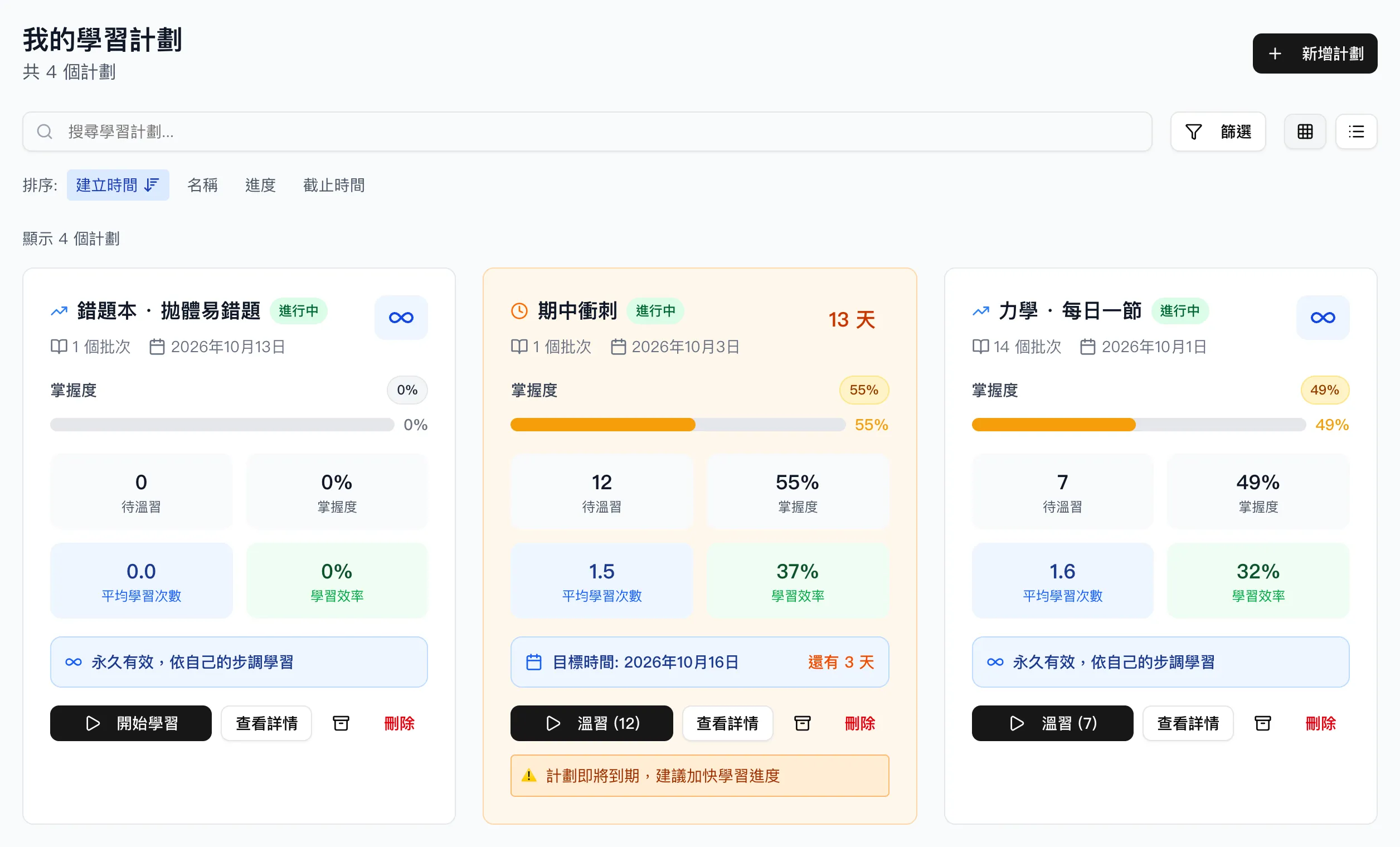The image size is (1400, 847).
Task: Click the 進行中 badge on 期中衝刺
Action: [x=655, y=311]
